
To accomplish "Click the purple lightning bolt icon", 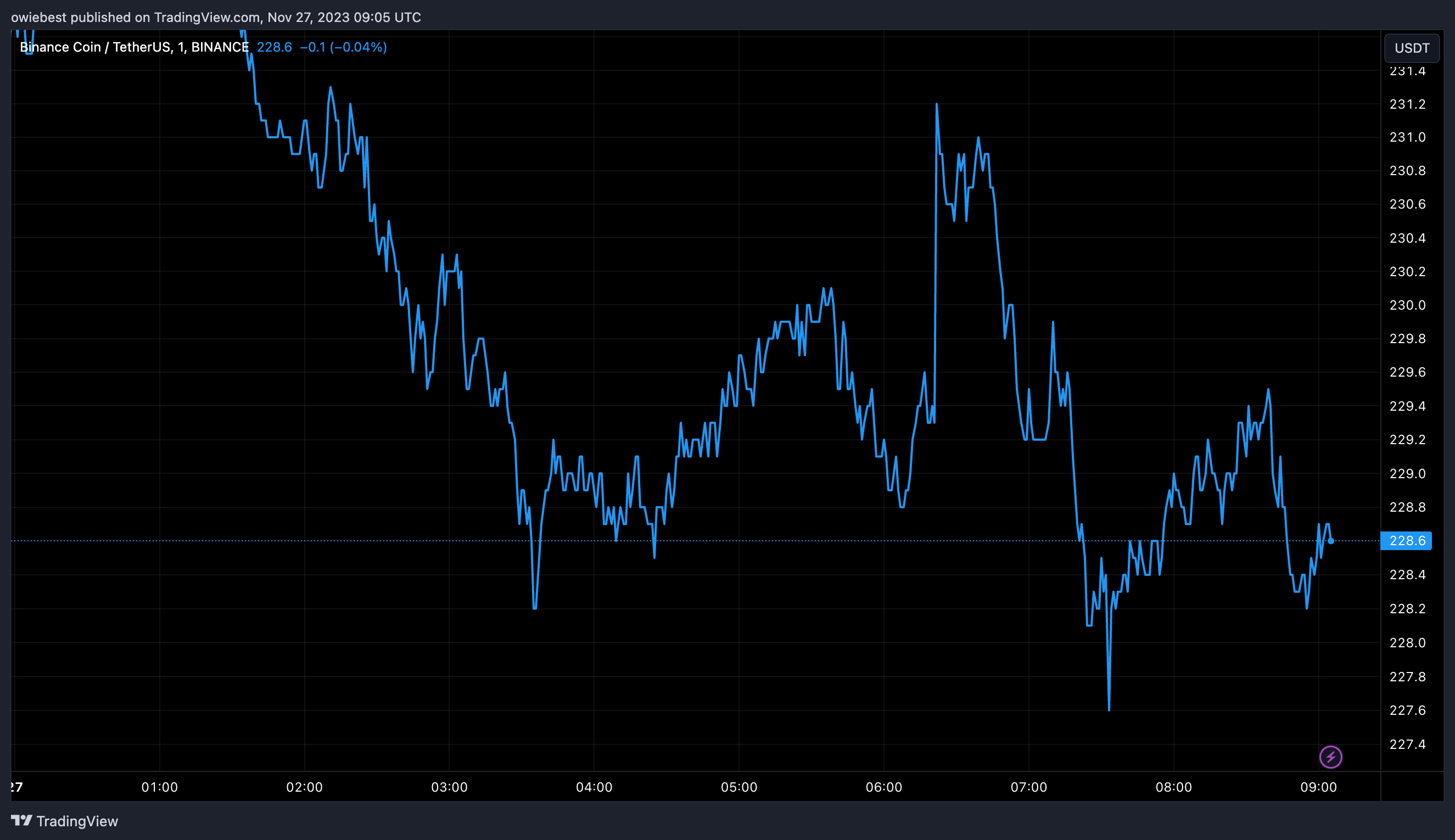I will tap(1330, 757).
